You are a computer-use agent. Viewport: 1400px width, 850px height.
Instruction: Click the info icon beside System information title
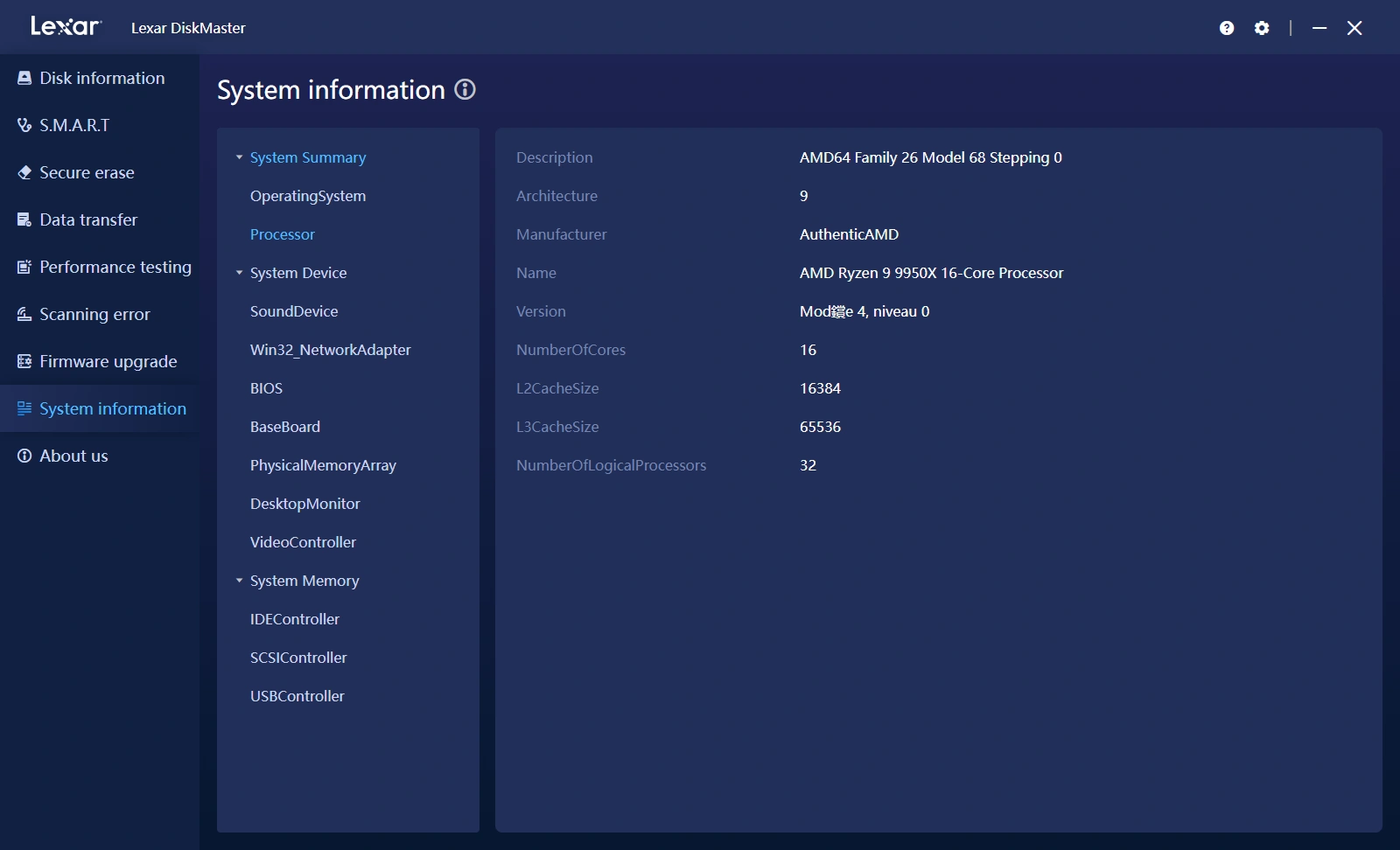(x=465, y=89)
